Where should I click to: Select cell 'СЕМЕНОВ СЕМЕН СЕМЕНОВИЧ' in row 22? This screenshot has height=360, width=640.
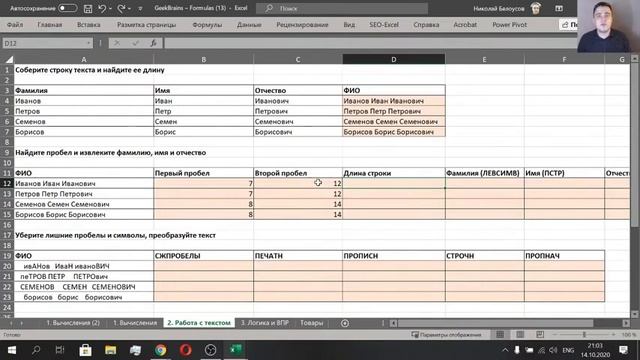click(x=84, y=287)
